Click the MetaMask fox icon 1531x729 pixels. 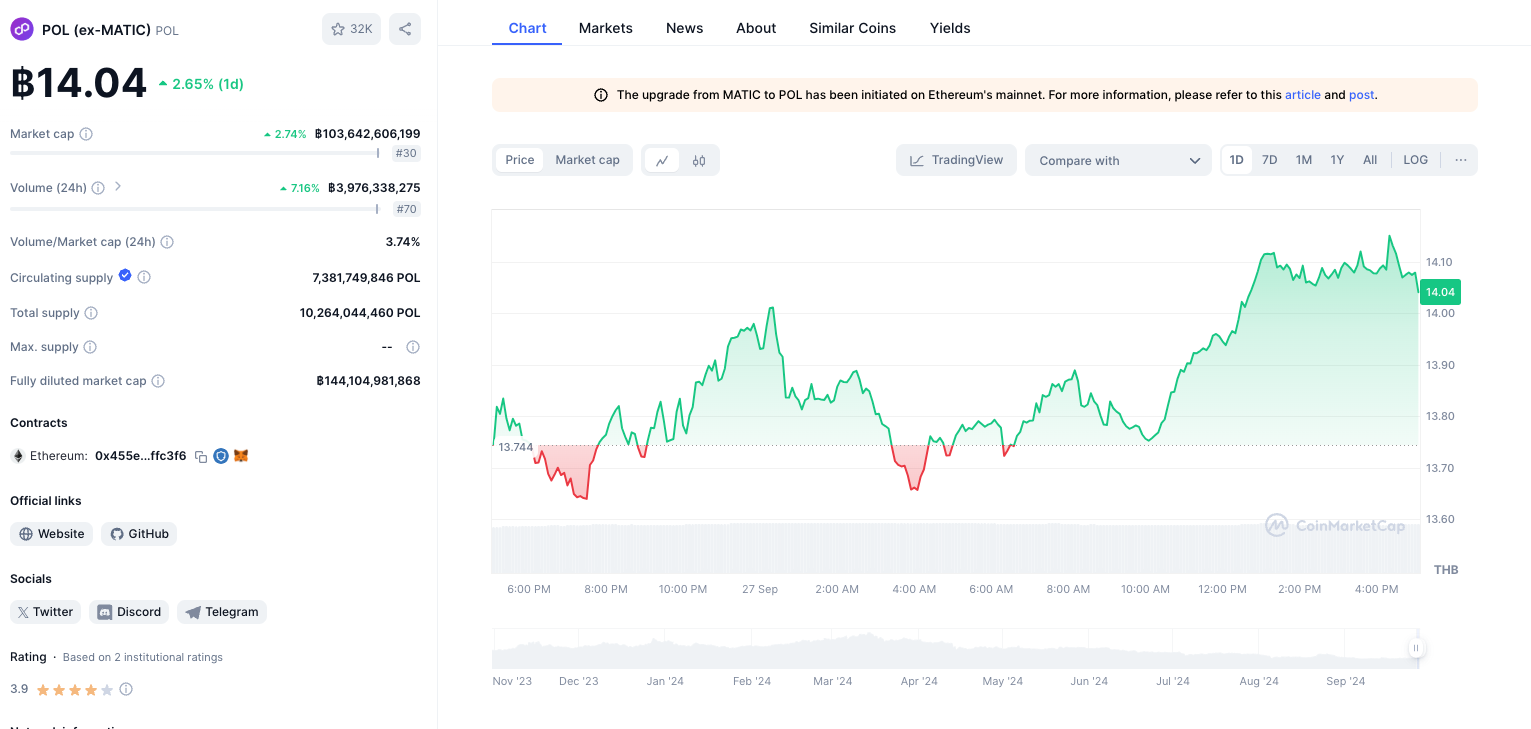click(x=241, y=456)
